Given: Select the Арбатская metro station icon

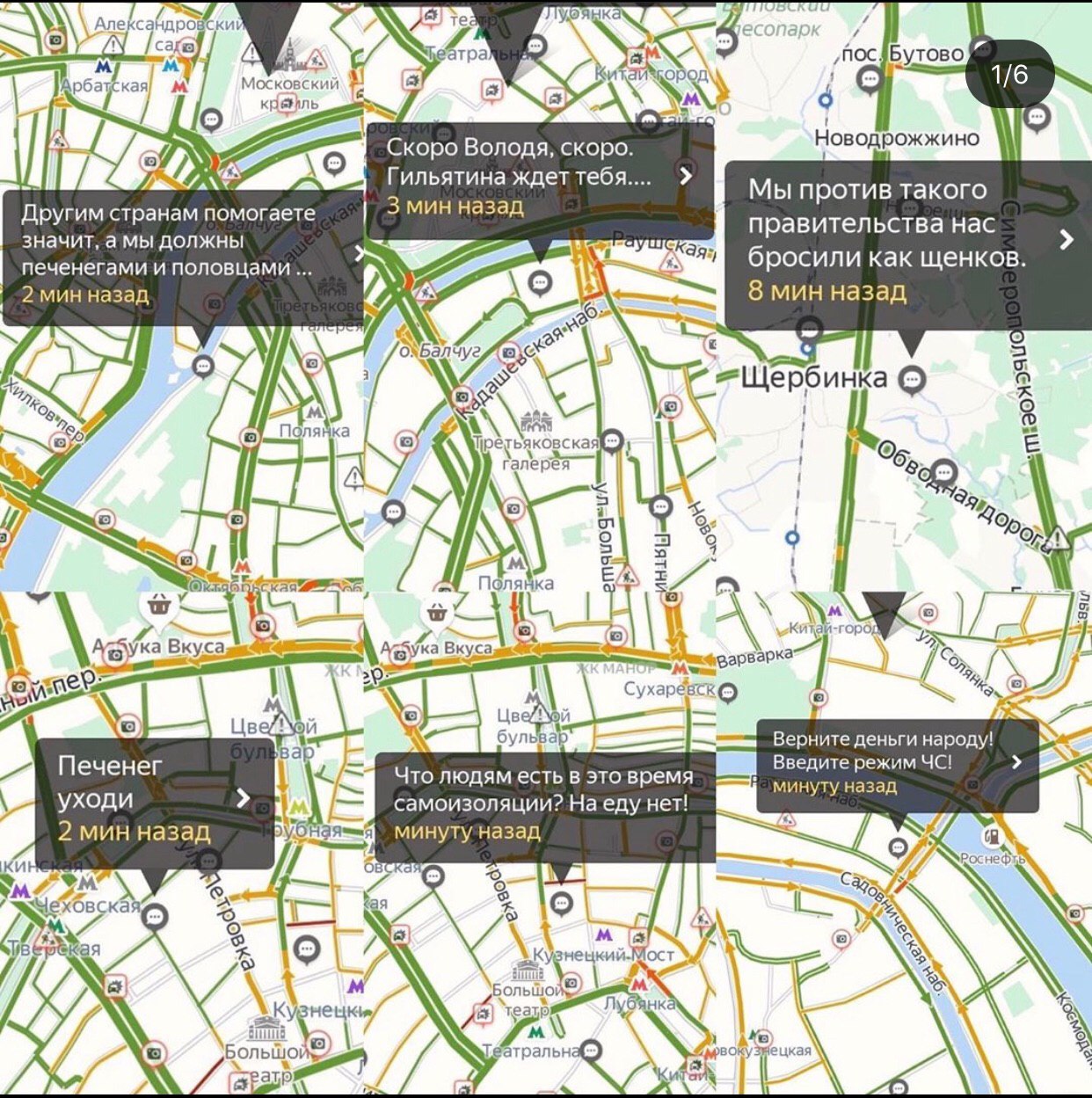Looking at the screenshot, I should pyautogui.click(x=104, y=65).
